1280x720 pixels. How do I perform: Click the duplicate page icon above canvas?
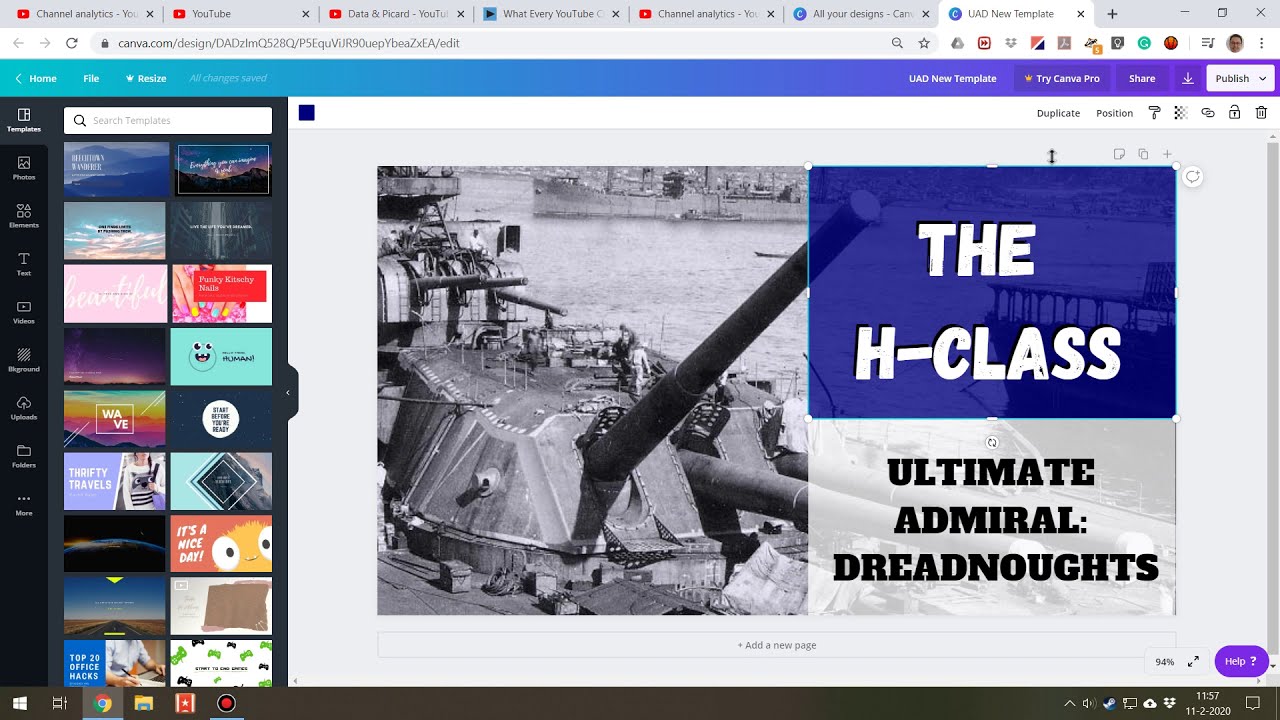1143,154
